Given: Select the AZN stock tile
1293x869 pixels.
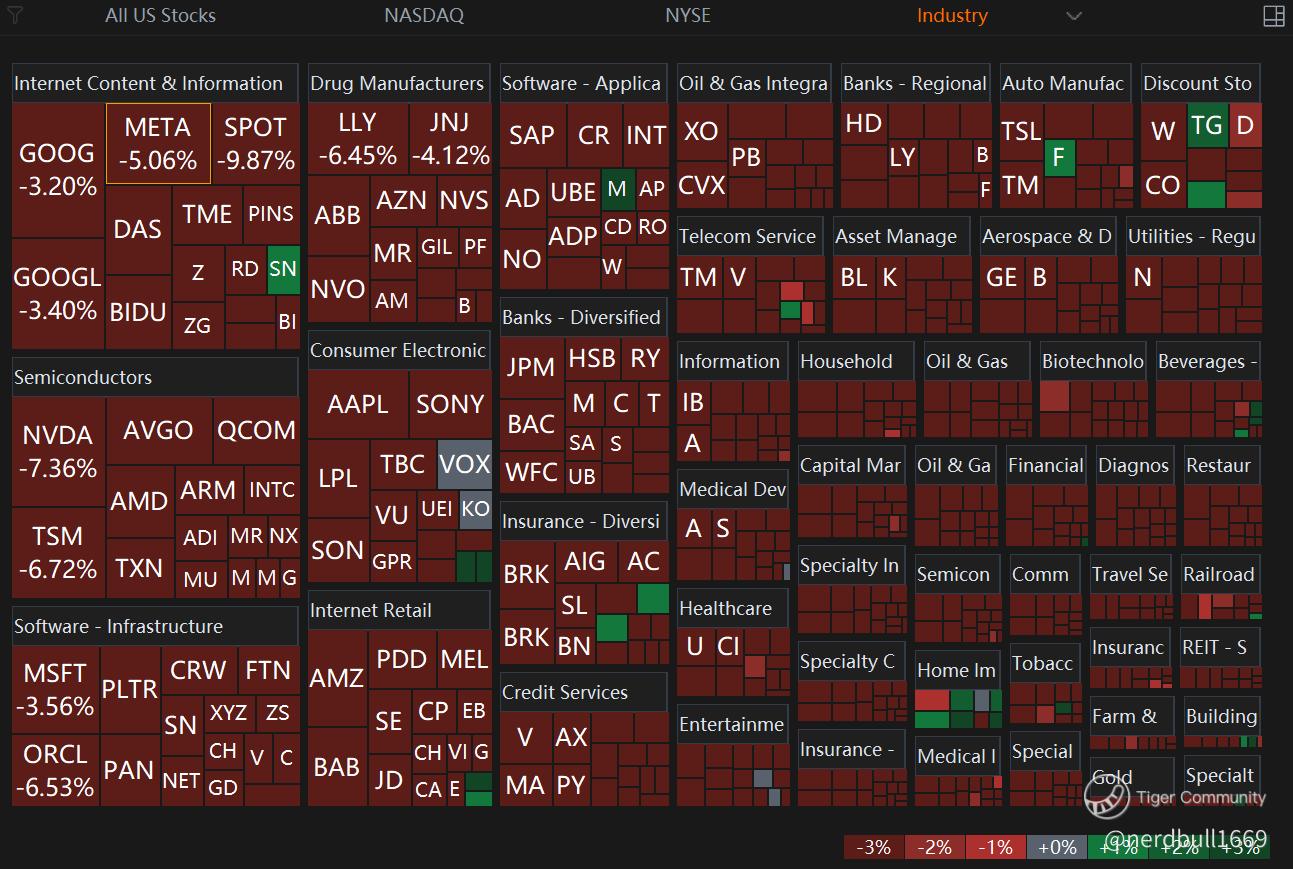Looking at the screenshot, I should tap(402, 200).
